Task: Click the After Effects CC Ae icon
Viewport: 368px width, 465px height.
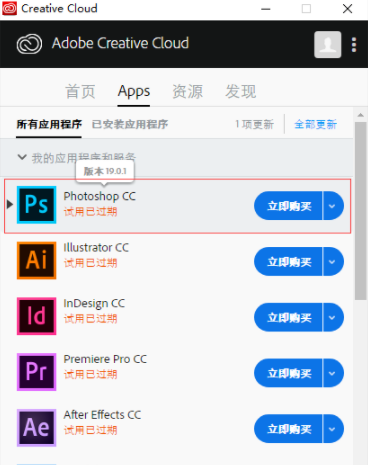Action: (x=36, y=428)
